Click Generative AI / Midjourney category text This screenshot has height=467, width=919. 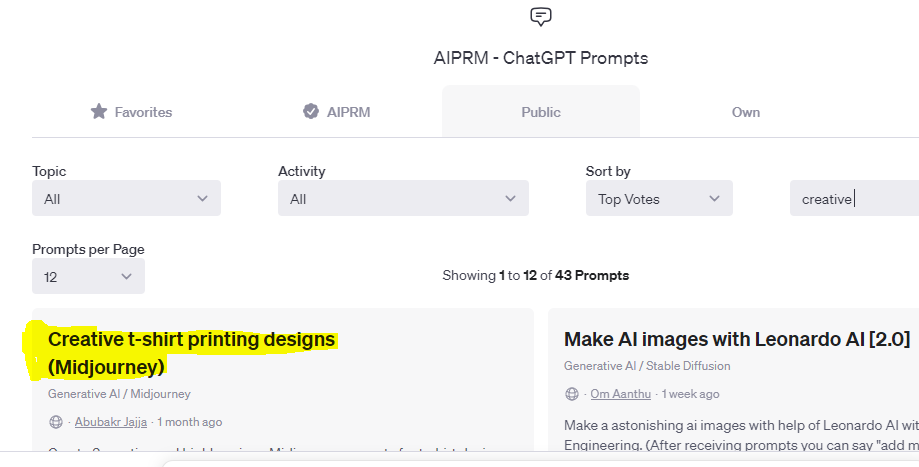tap(119, 394)
